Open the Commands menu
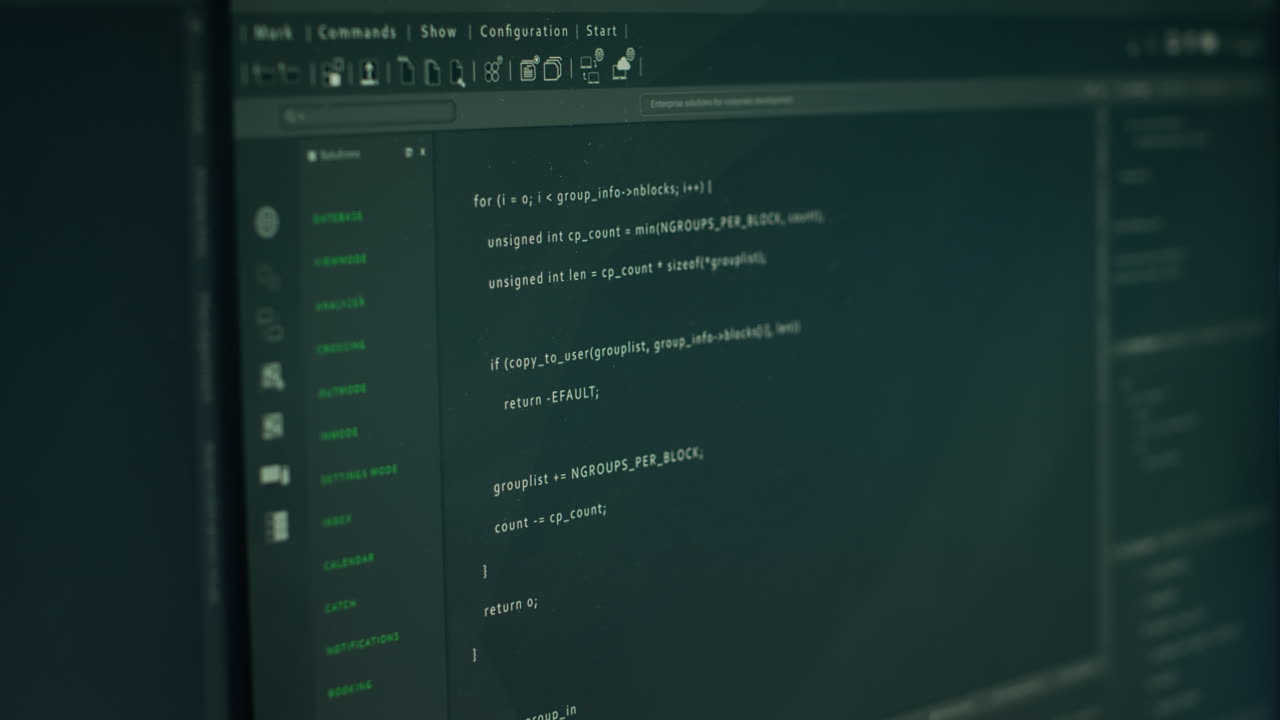The image size is (1280, 720). click(x=355, y=31)
